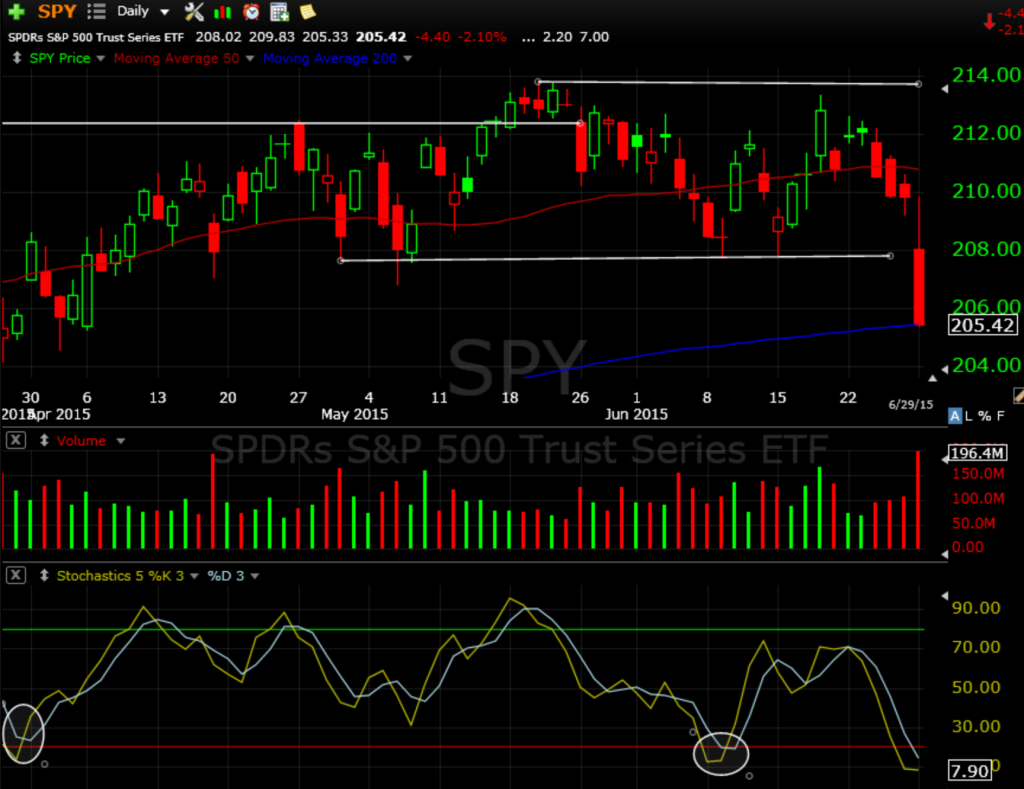This screenshot has height=789, width=1024.
Task: Click the scale arrow near 204.00
Action: point(944,370)
